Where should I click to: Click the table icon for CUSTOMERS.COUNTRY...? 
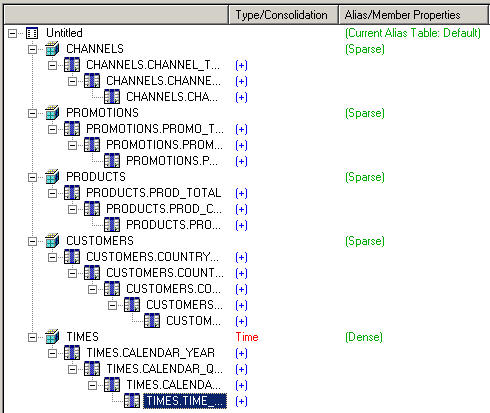point(72,257)
